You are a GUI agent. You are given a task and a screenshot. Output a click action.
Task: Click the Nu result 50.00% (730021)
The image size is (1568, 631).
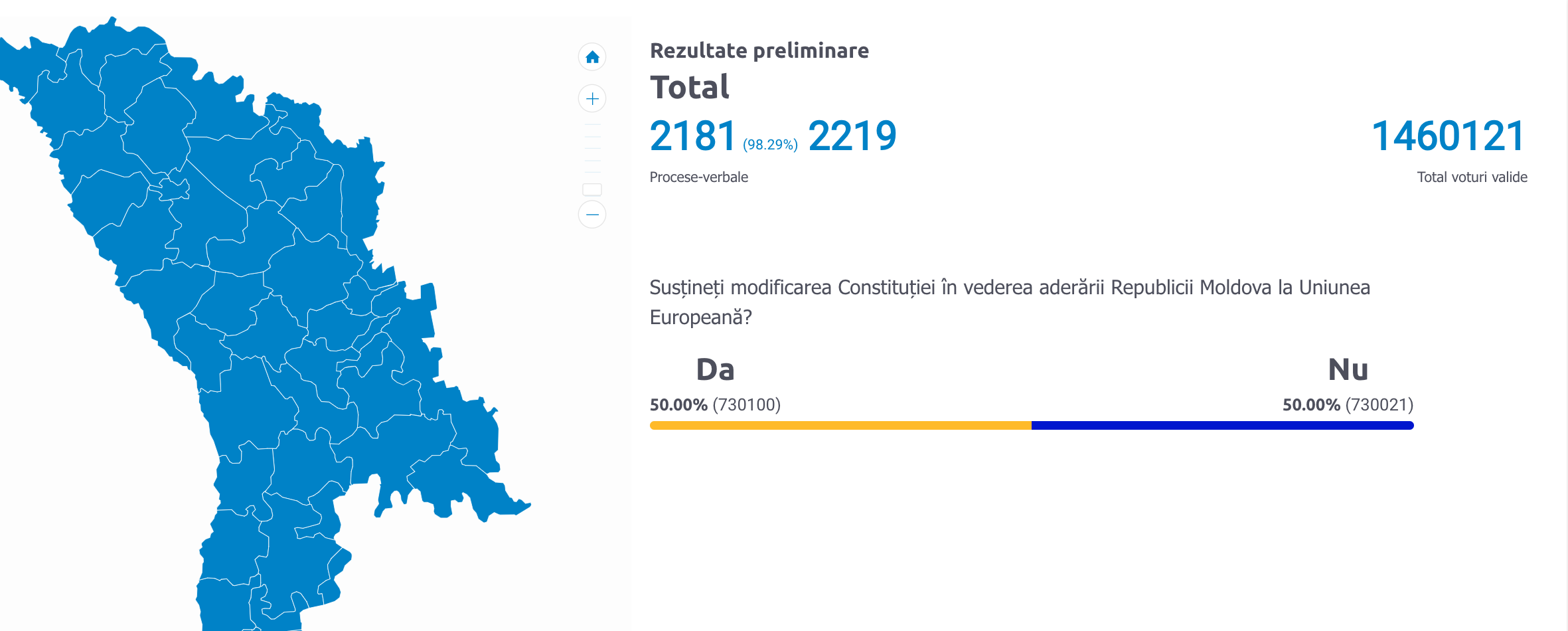[1348, 405]
